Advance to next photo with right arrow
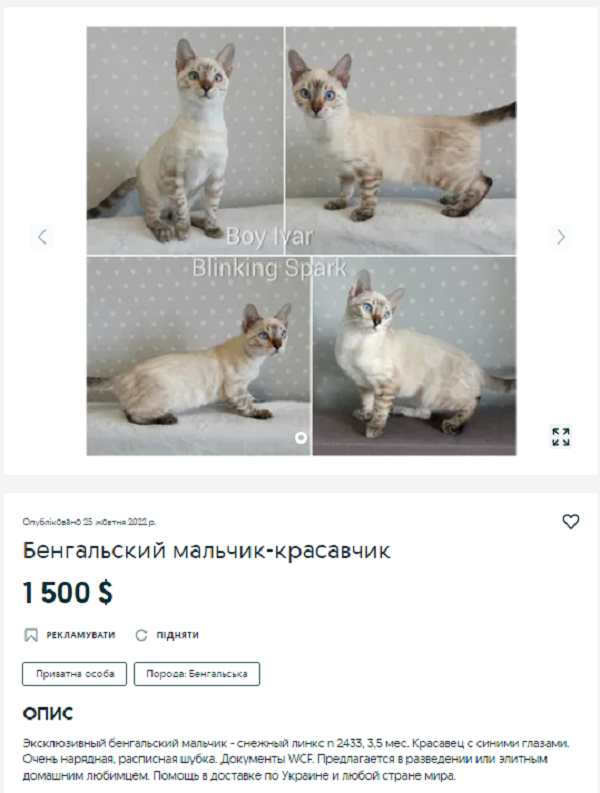This screenshot has width=600, height=793. 561,237
